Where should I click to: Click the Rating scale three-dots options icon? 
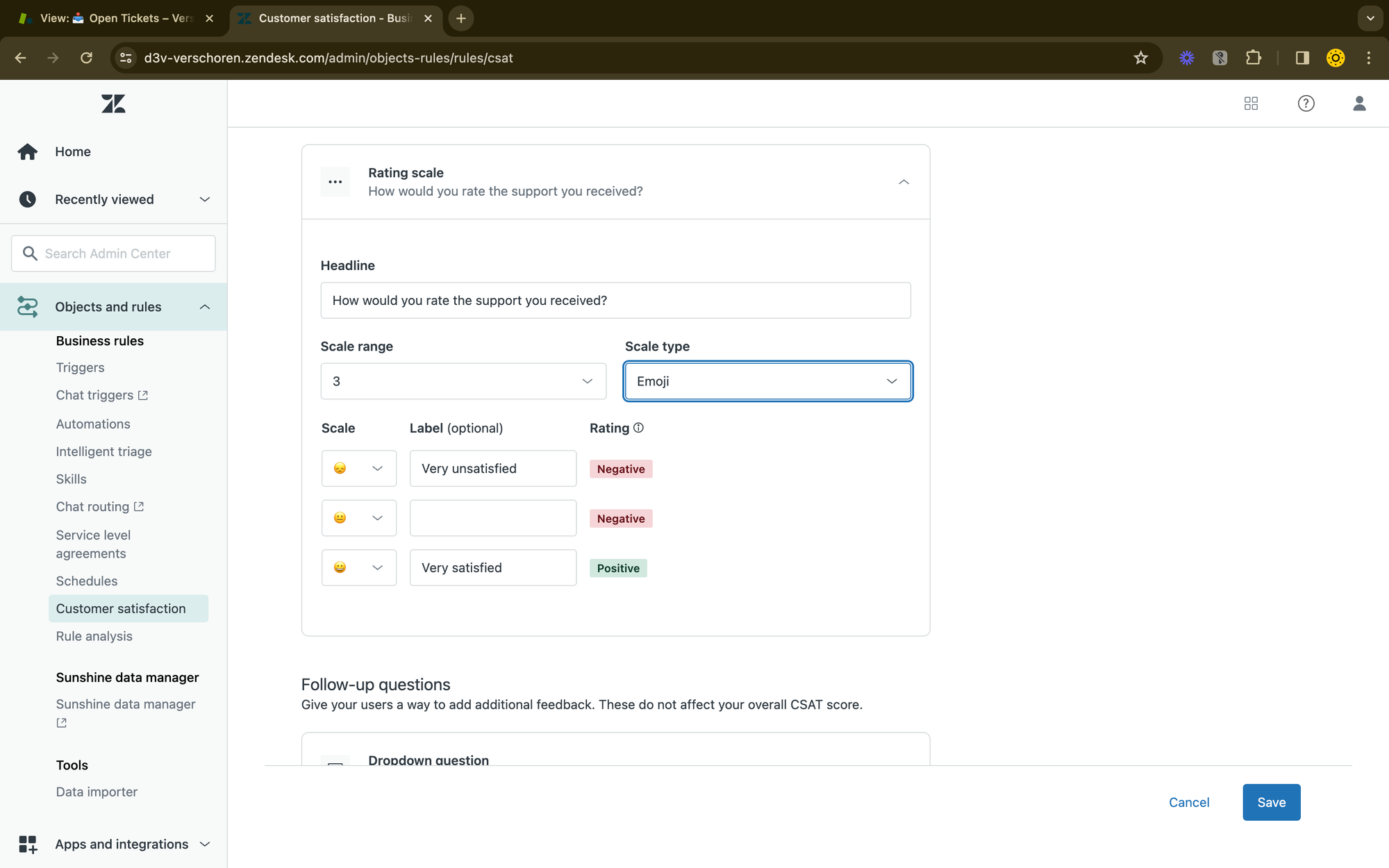335,182
